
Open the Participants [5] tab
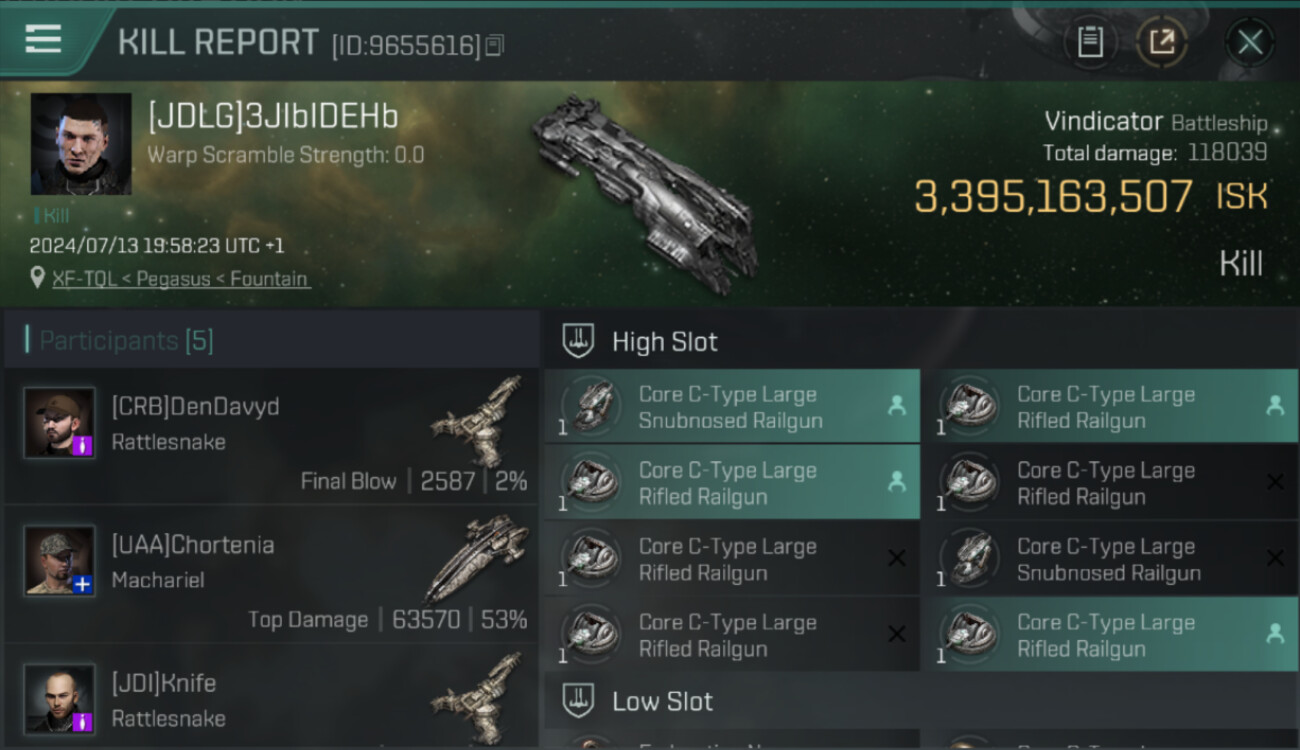click(126, 341)
